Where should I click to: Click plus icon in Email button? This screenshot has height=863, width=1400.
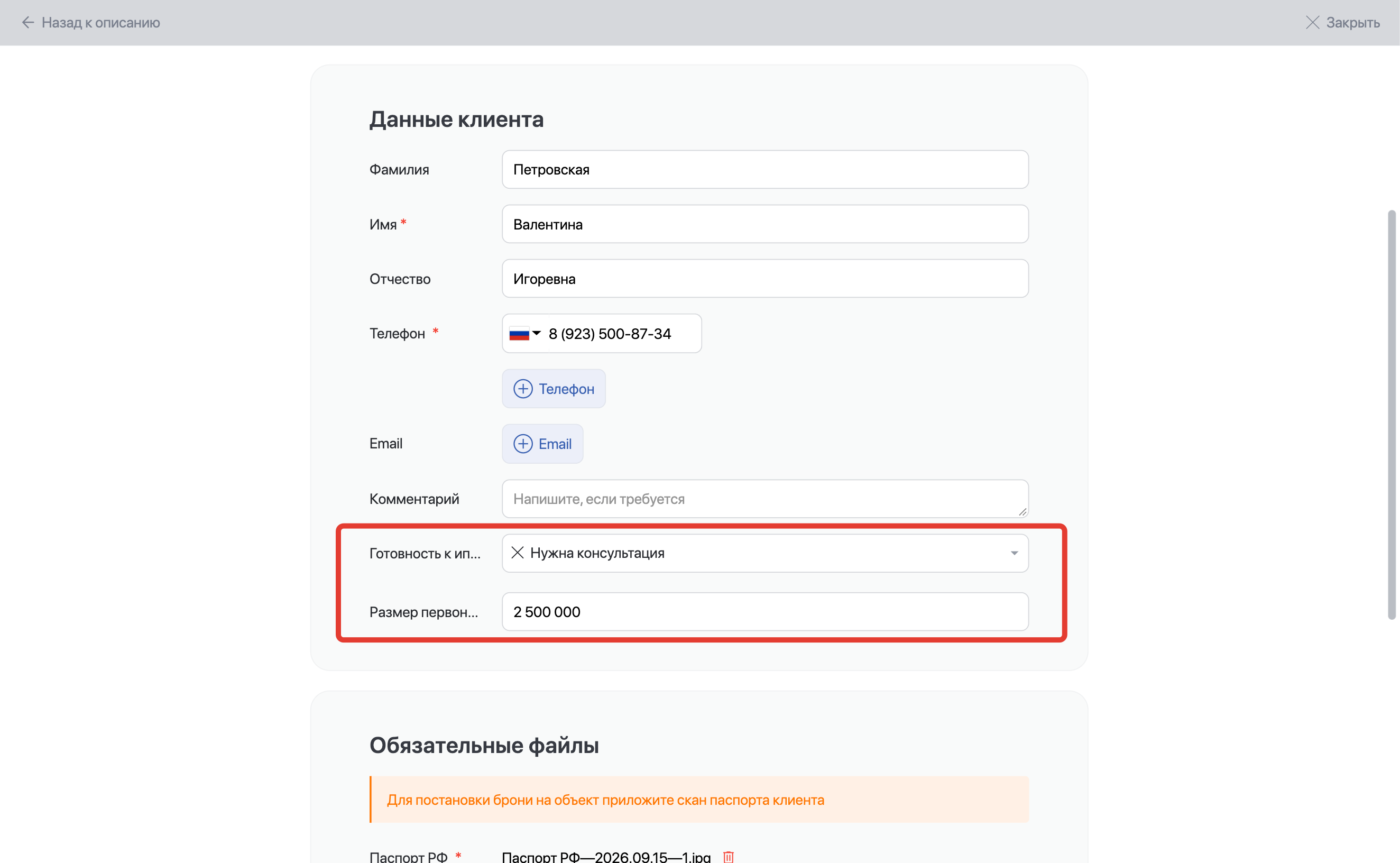point(522,444)
